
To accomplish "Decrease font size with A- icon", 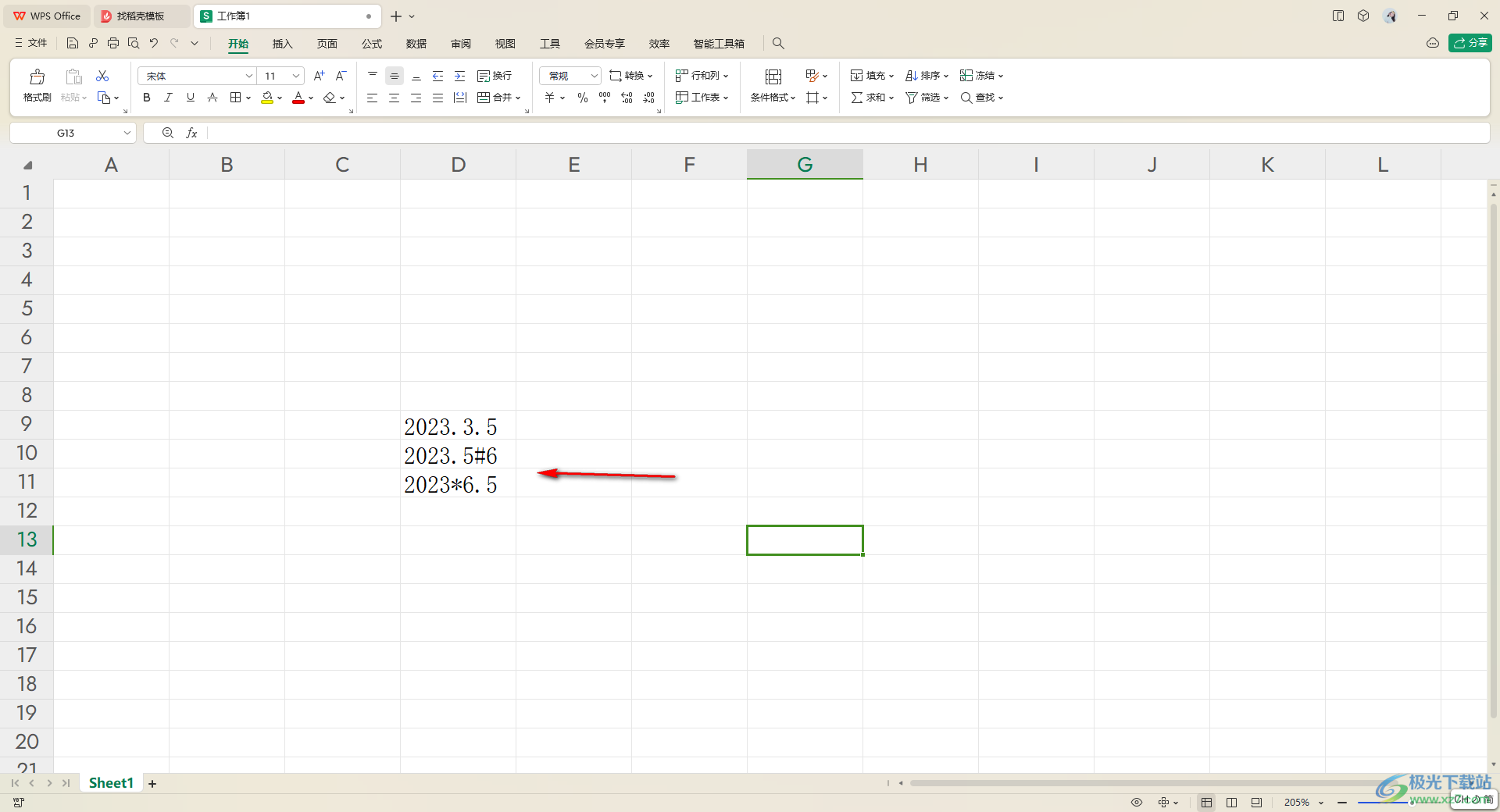I will click(x=341, y=76).
